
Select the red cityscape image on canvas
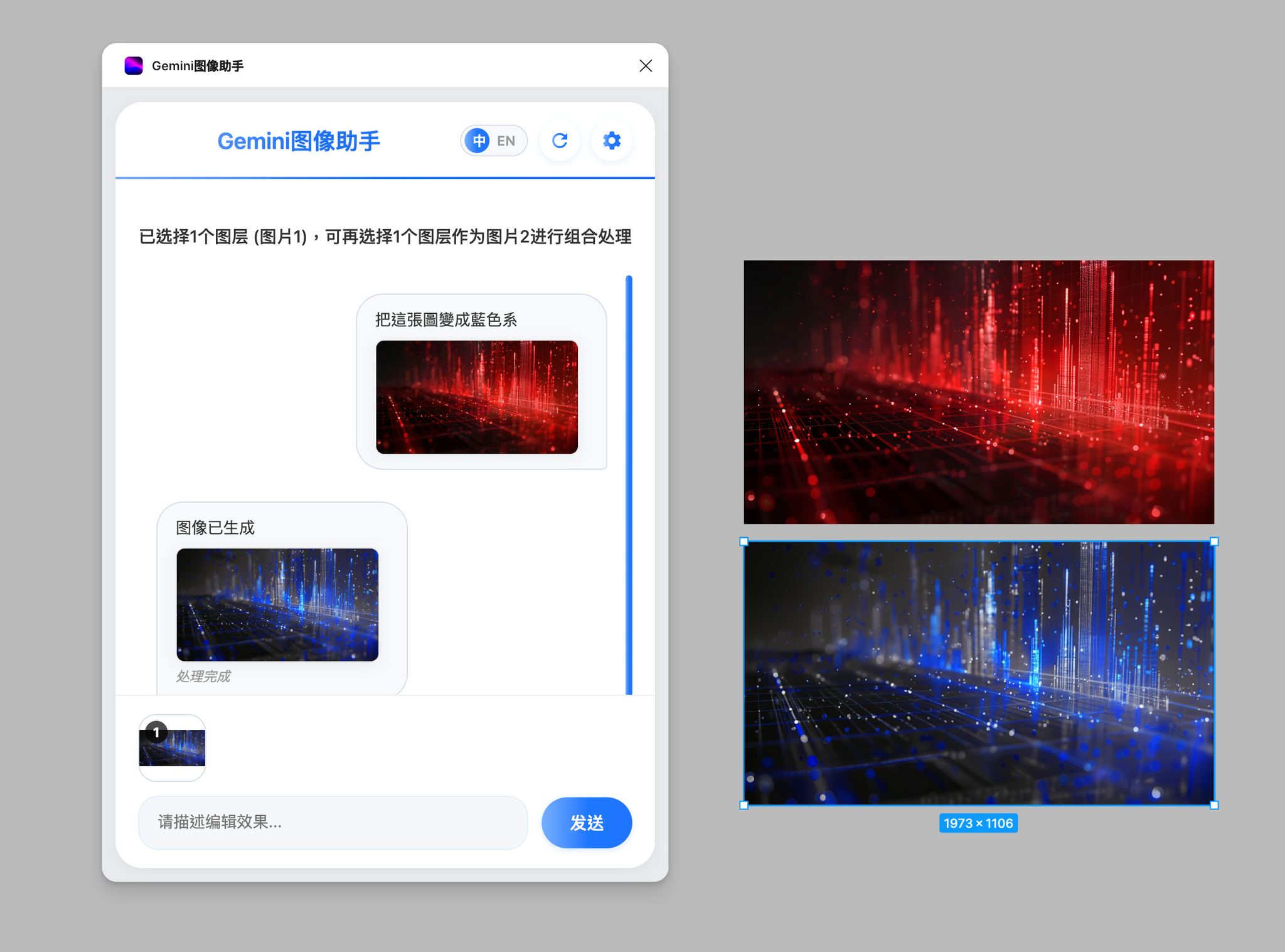[979, 392]
